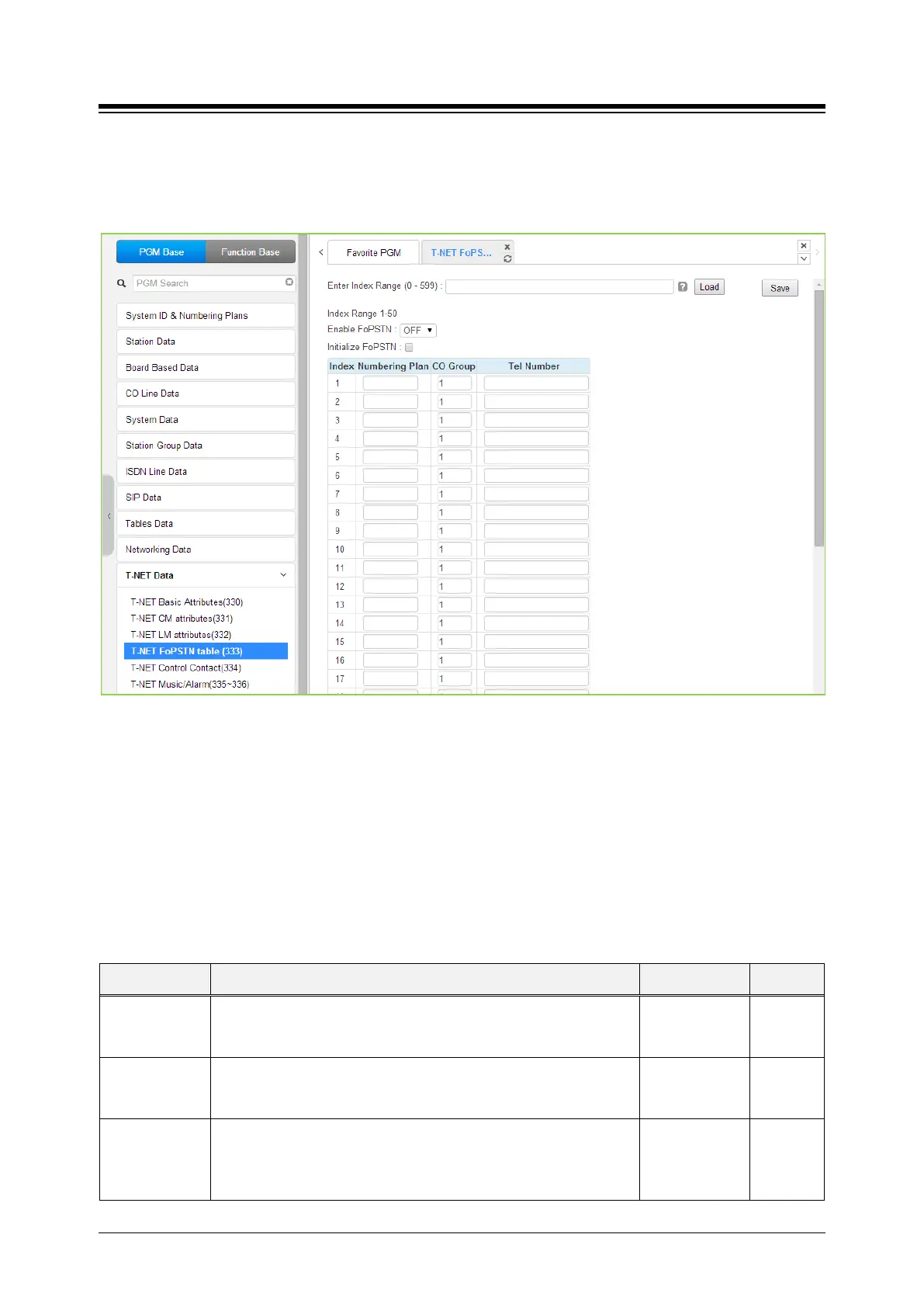Click CO Group field for index 7
Image resolution: width=924 pixels, height=1307 pixels.
[x=455, y=494]
